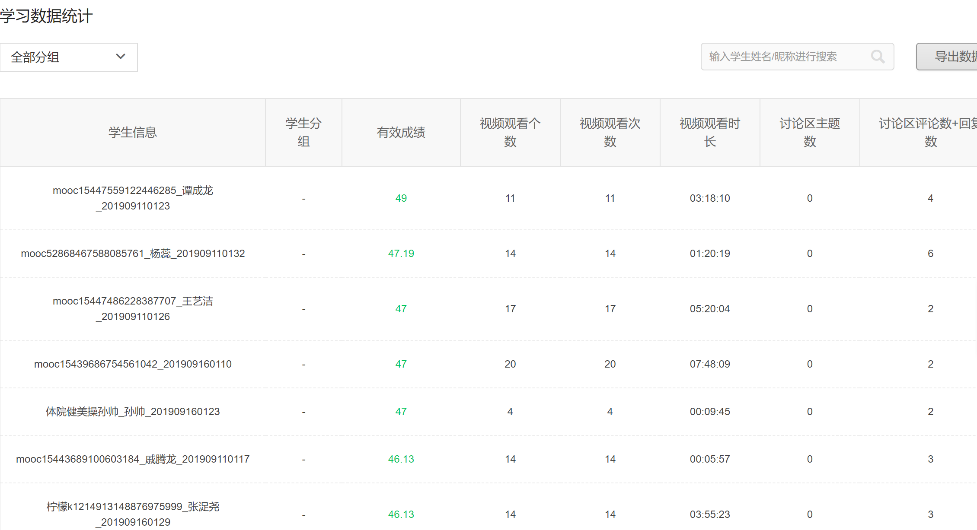Open student 戚腾龙 record
Image resolution: width=977 pixels, height=530 pixels.
coord(133,459)
